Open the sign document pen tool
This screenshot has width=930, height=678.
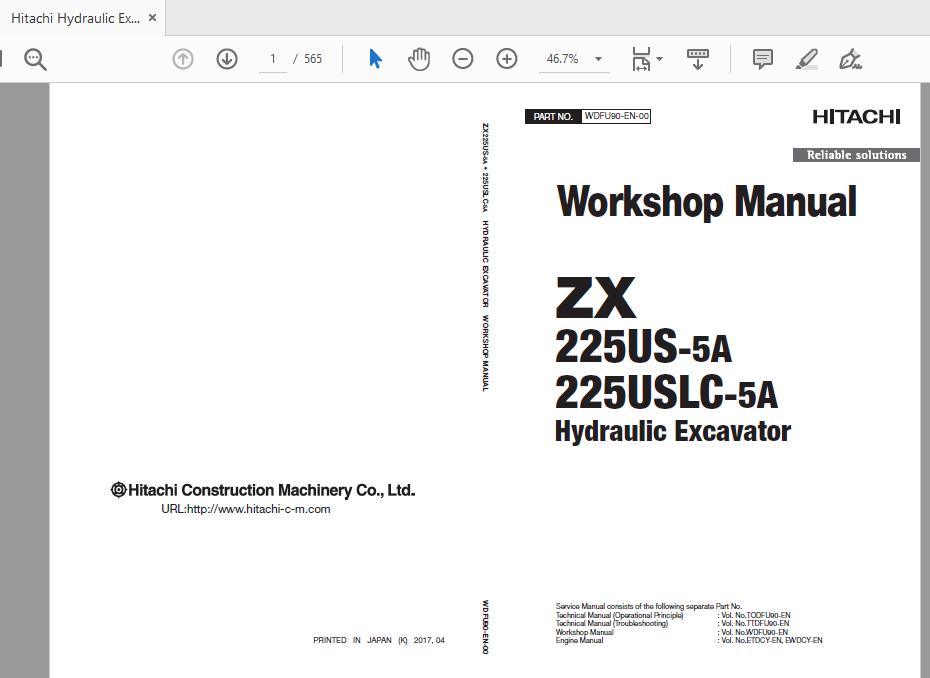pyautogui.click(x=850, y=59)
